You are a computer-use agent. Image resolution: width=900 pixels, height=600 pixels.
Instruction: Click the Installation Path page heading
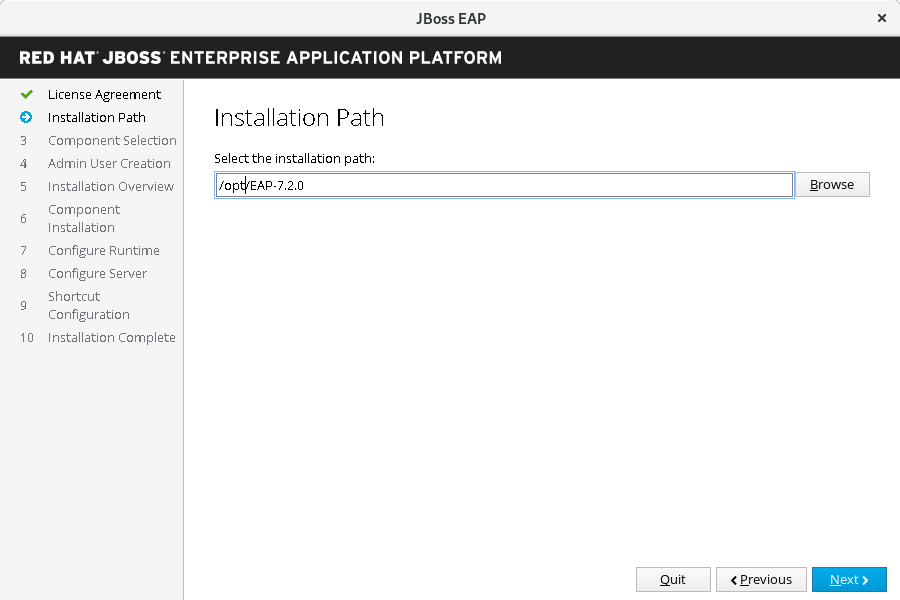[299, 118]
